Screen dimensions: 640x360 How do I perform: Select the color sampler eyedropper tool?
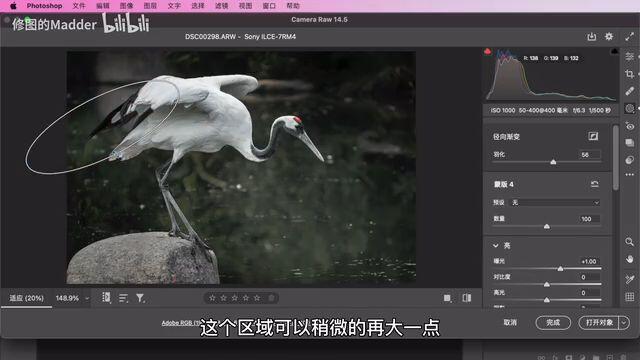[629, 279]
